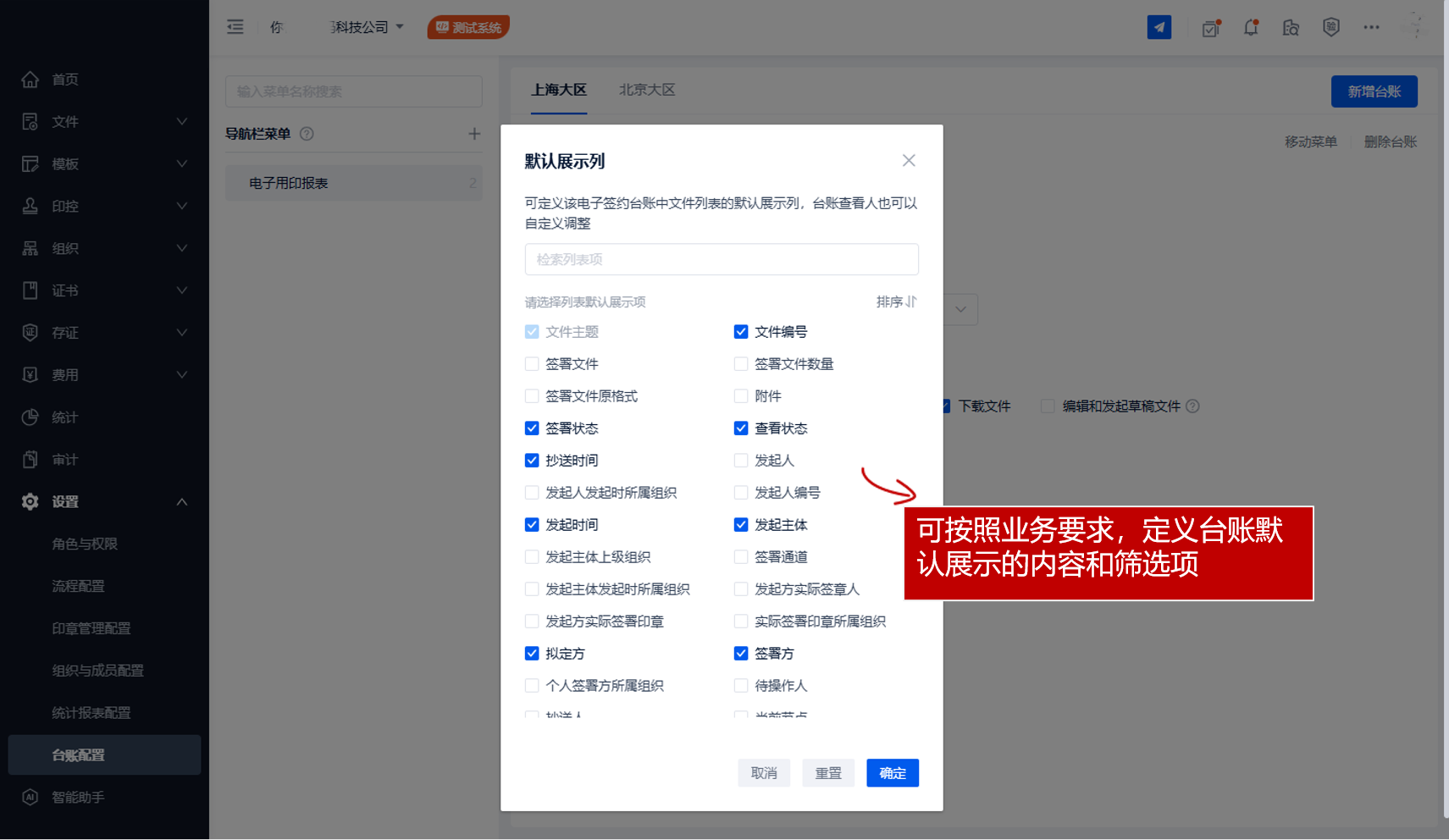Expand the 印控 sidebar menu chevron
This screenshot has height=840, width=1449.
[182, 206]
